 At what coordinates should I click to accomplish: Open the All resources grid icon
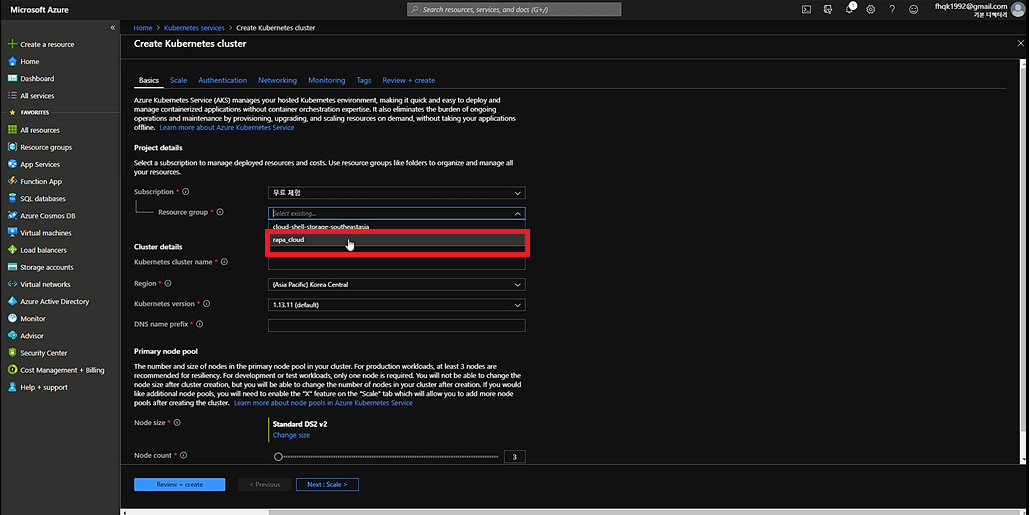click(12, 130)
